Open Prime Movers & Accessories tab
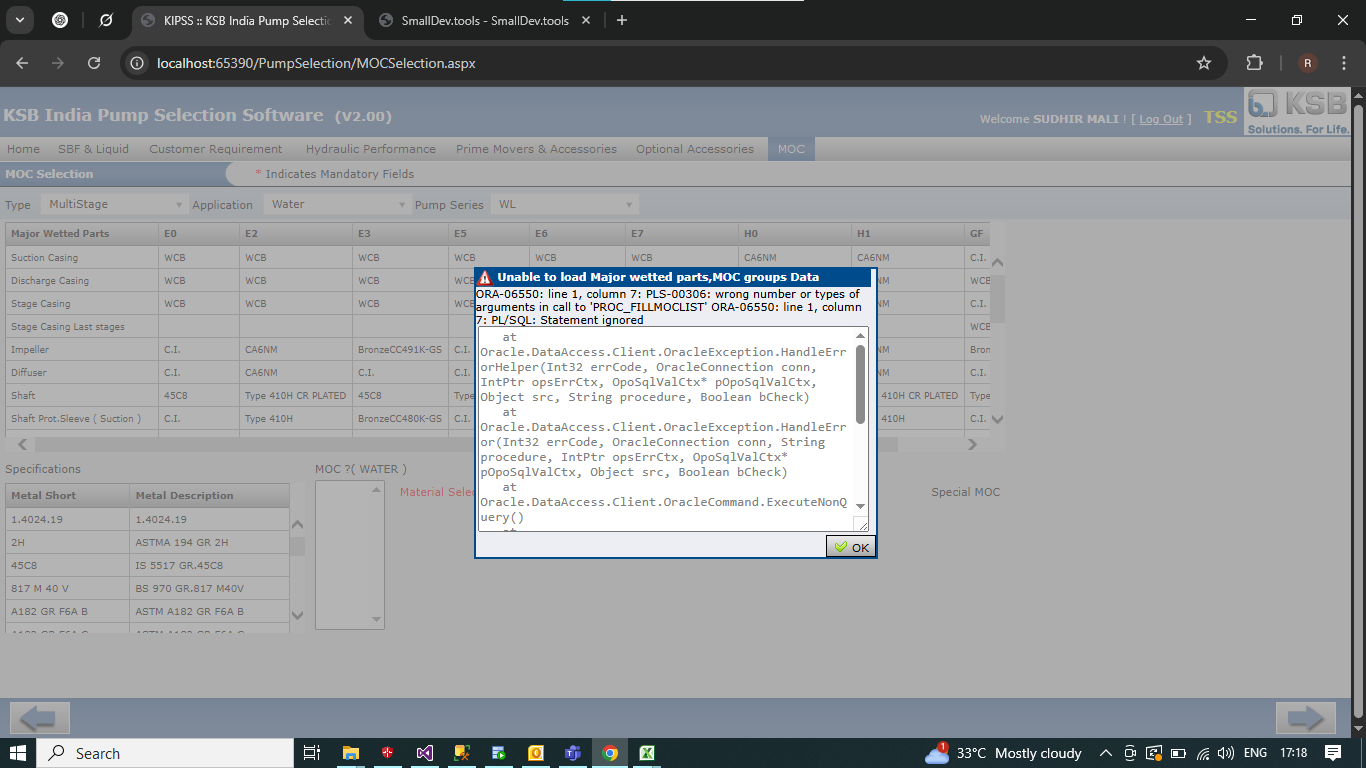 [536, 149]
